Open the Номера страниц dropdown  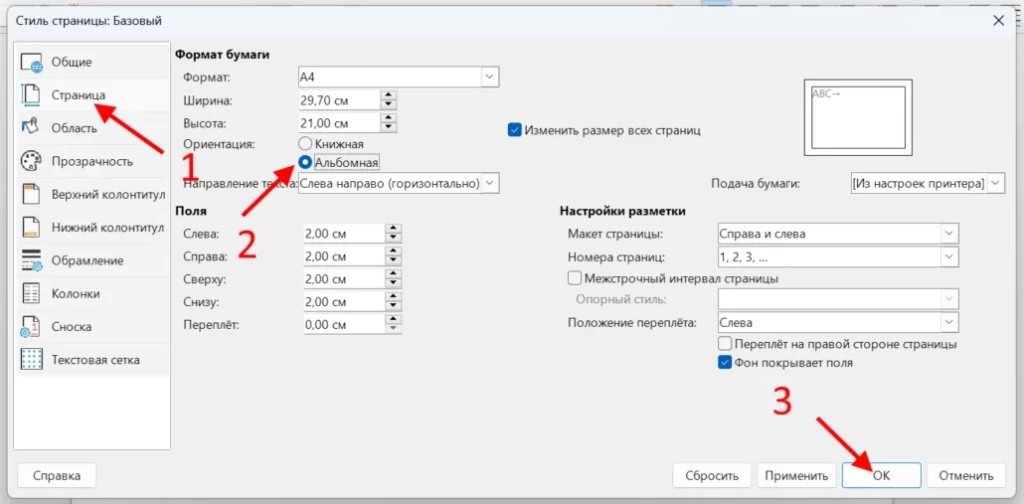838,257
